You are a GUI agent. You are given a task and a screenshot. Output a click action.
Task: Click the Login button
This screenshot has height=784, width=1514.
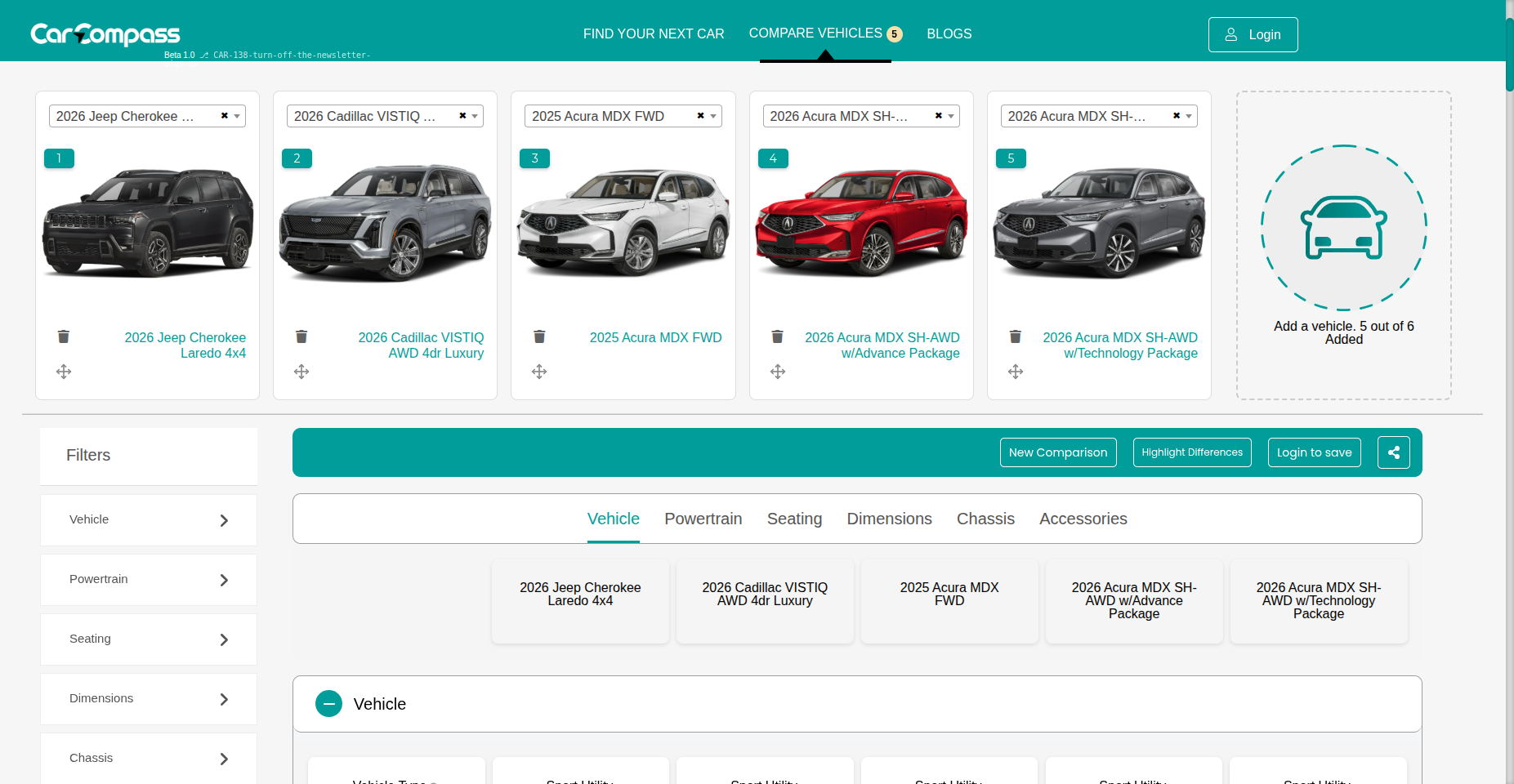click(1253, 34)
